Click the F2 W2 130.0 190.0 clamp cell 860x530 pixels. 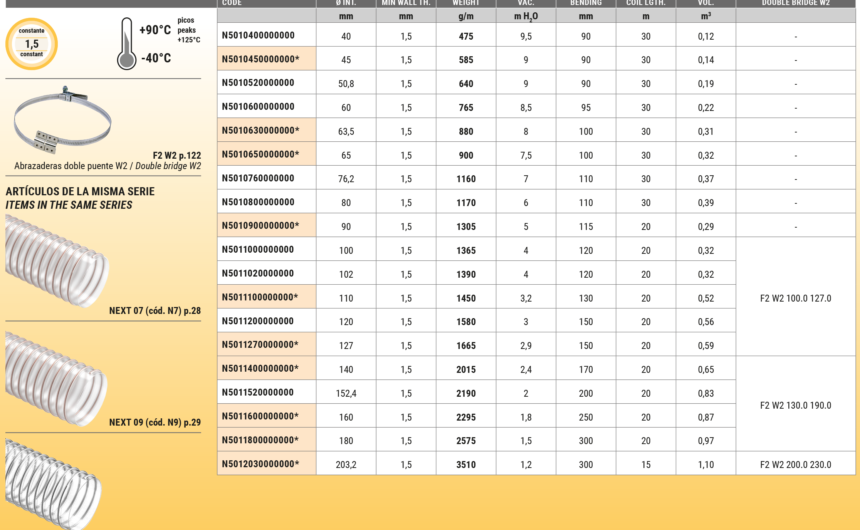(x=795, y=405)
